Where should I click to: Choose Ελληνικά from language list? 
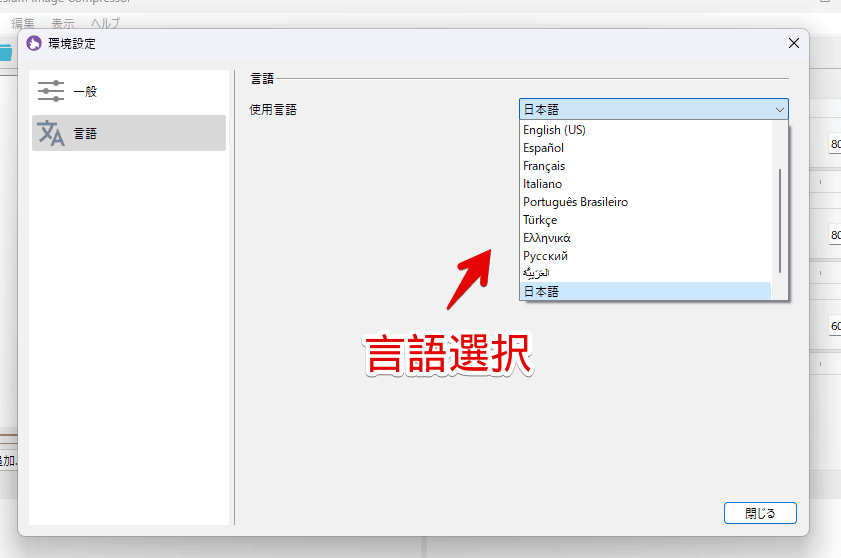[645, 238]
